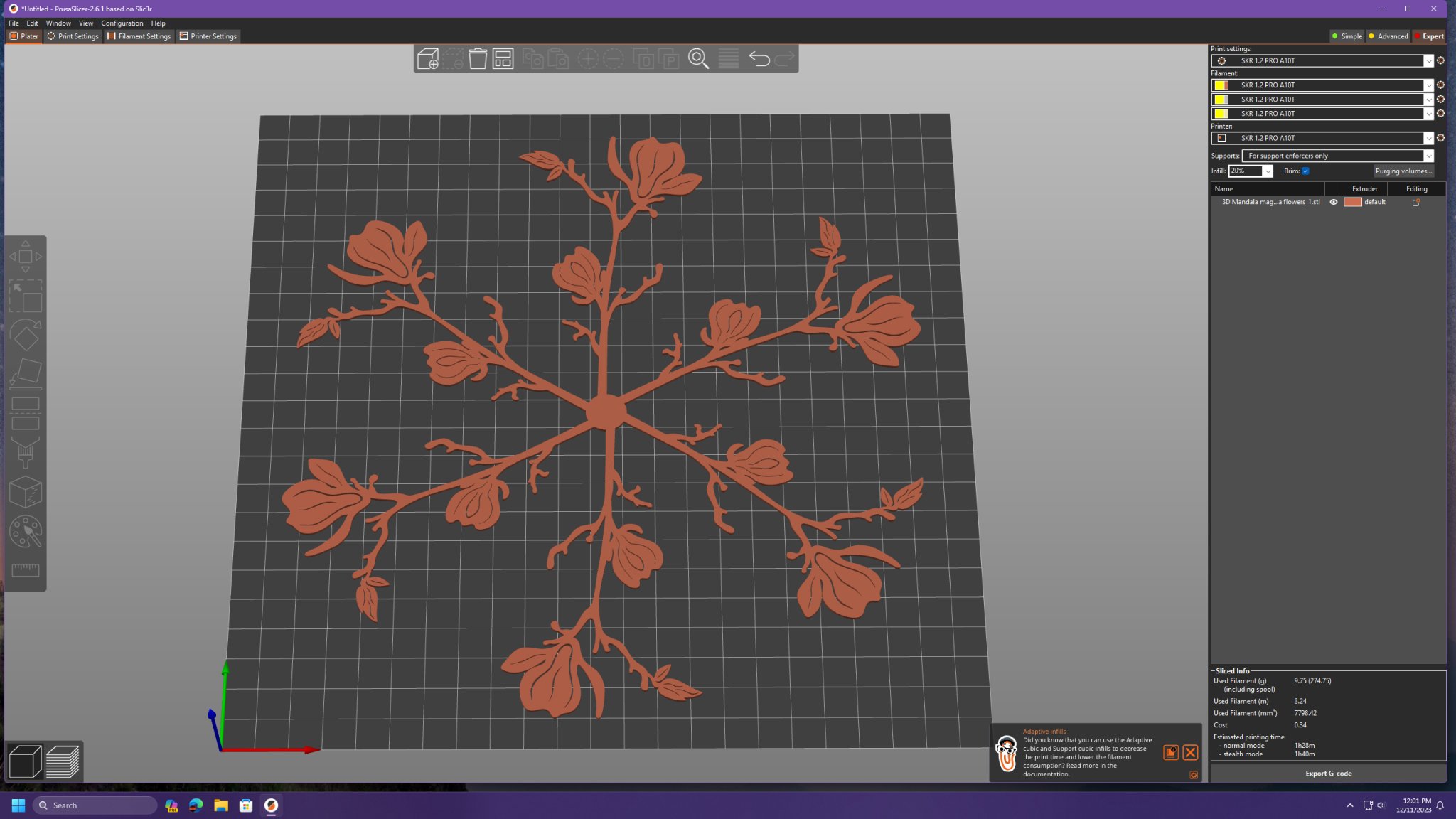The height and width of the screenshot is (819, 1456).
Task: Click the Add object toolbar icon
Action: click(427, 59)
